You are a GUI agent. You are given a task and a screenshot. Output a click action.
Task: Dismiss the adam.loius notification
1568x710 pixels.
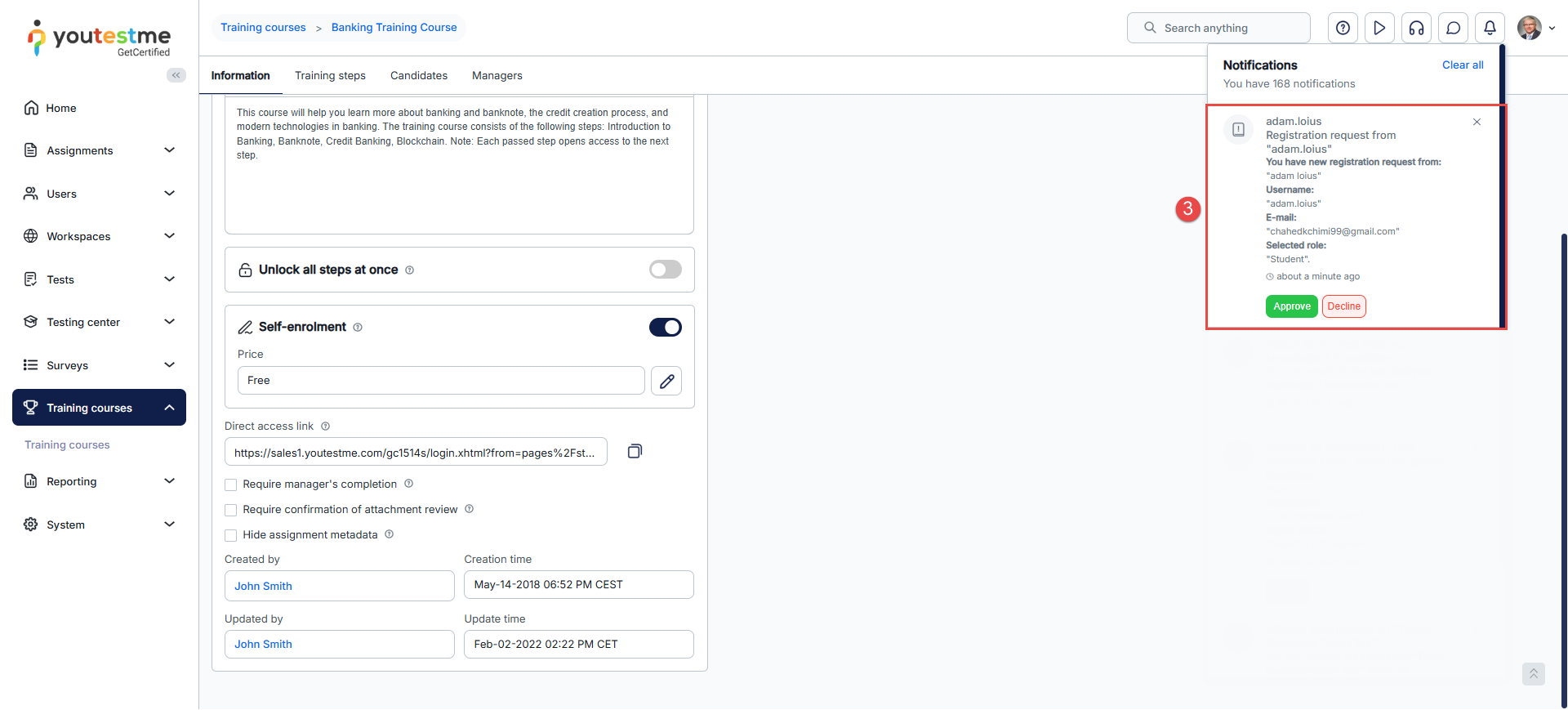[1477, 122]
